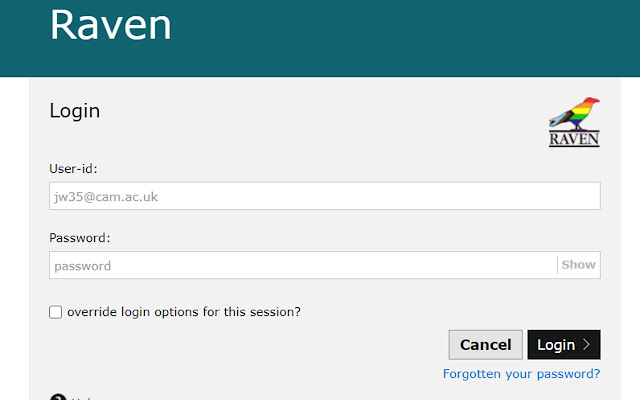Click the rainbow Raven bird logo
The height and width of the screenshot is (400, 640).
coord(573,113)
